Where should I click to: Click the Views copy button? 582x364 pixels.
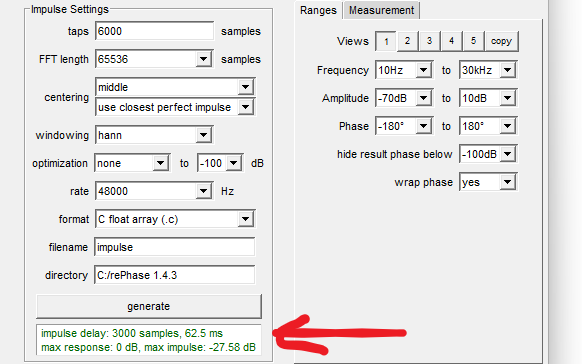click(x=501, y=41)
